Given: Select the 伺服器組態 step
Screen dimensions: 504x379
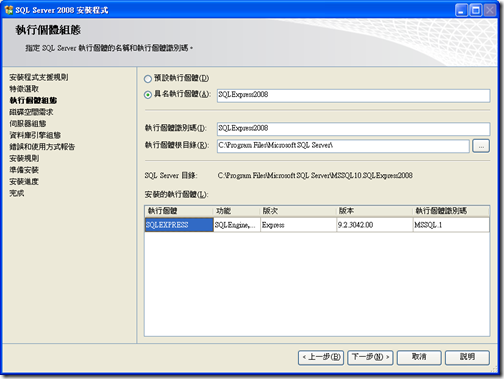Looking at the screenshot, I should pos(28,124).
